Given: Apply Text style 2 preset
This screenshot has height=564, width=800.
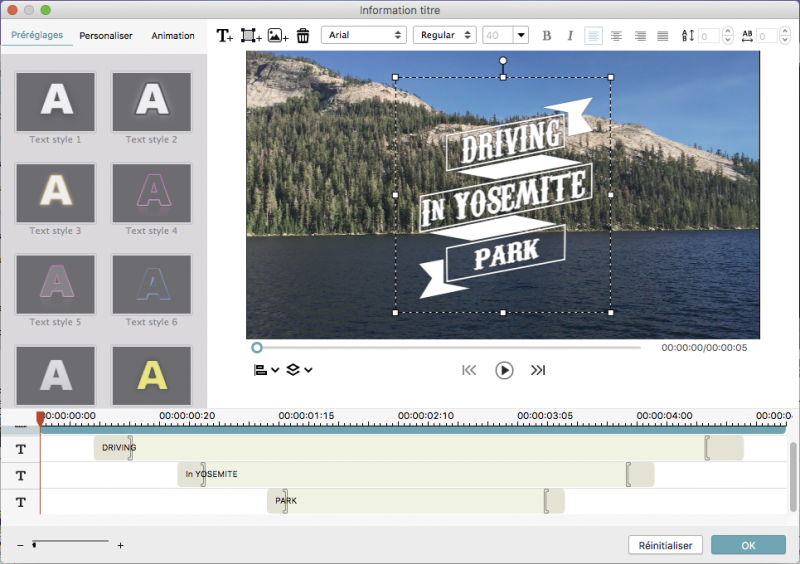Looking at the screenshot, I should click(x=152, y=102).
